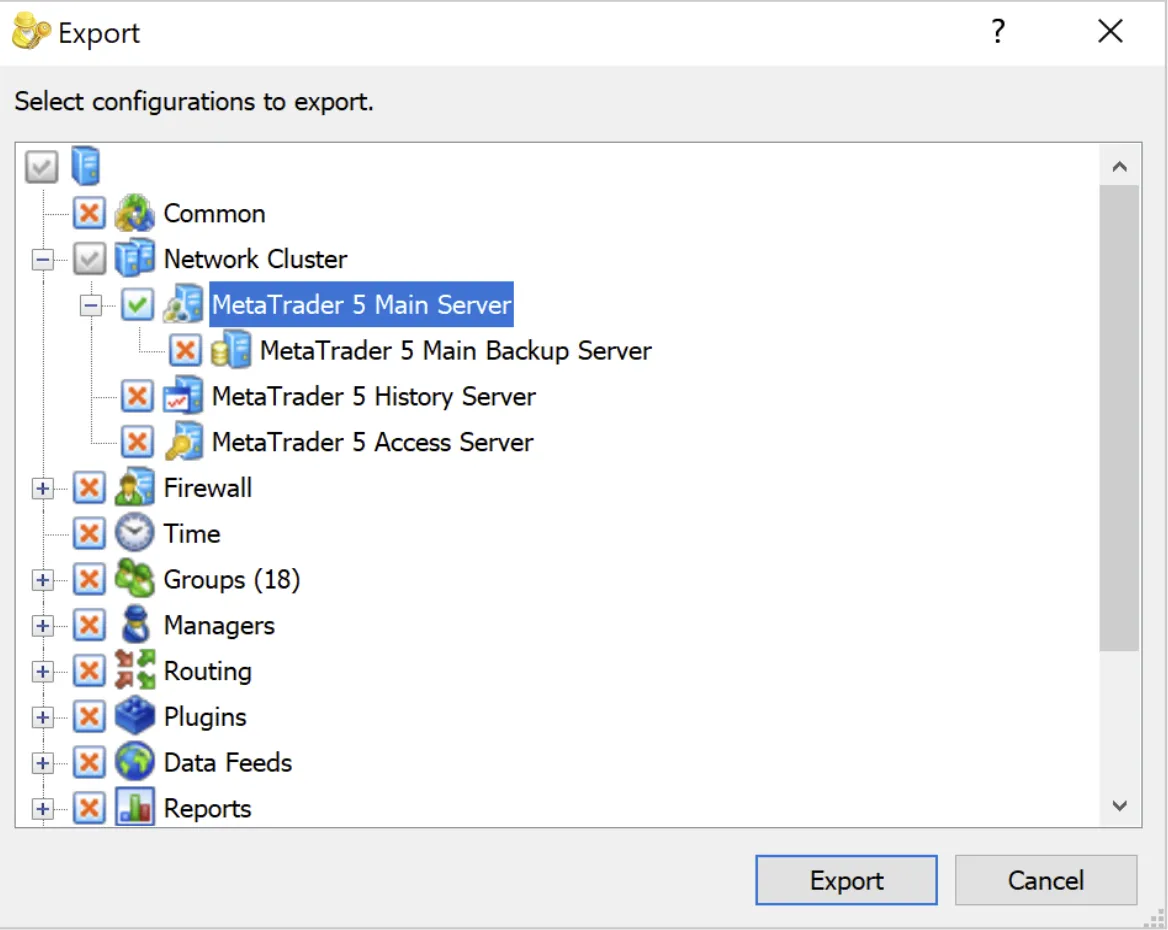Screen dimensions: 1168x930
Task: Enable the Access Server checkbox
Action: point(137,442)
